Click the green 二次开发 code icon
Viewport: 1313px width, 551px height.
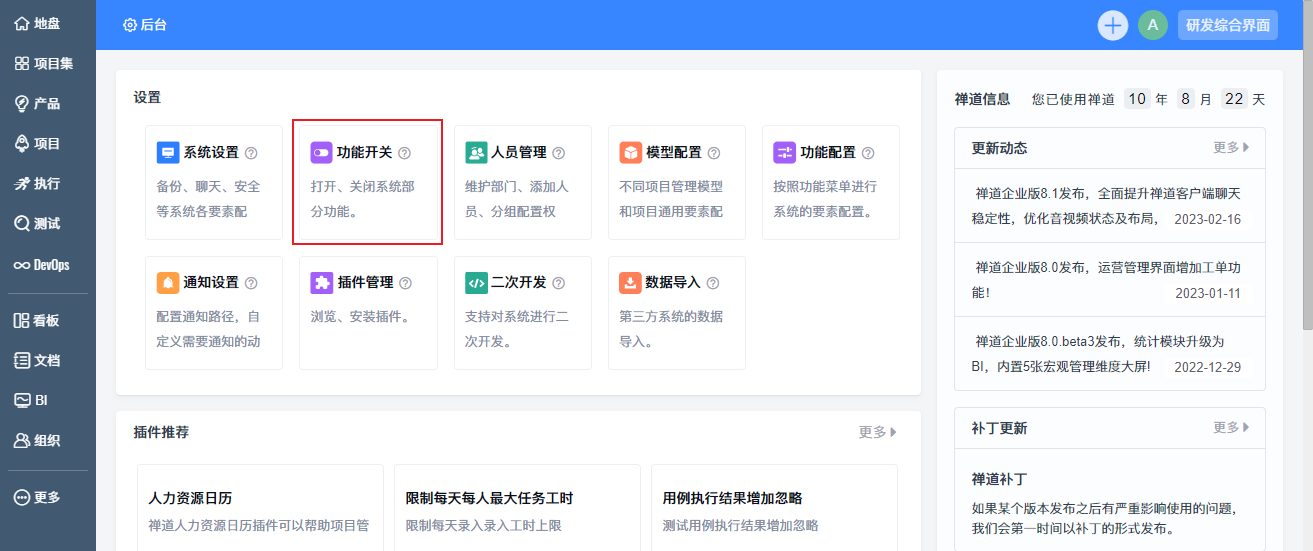coord(476,283)
